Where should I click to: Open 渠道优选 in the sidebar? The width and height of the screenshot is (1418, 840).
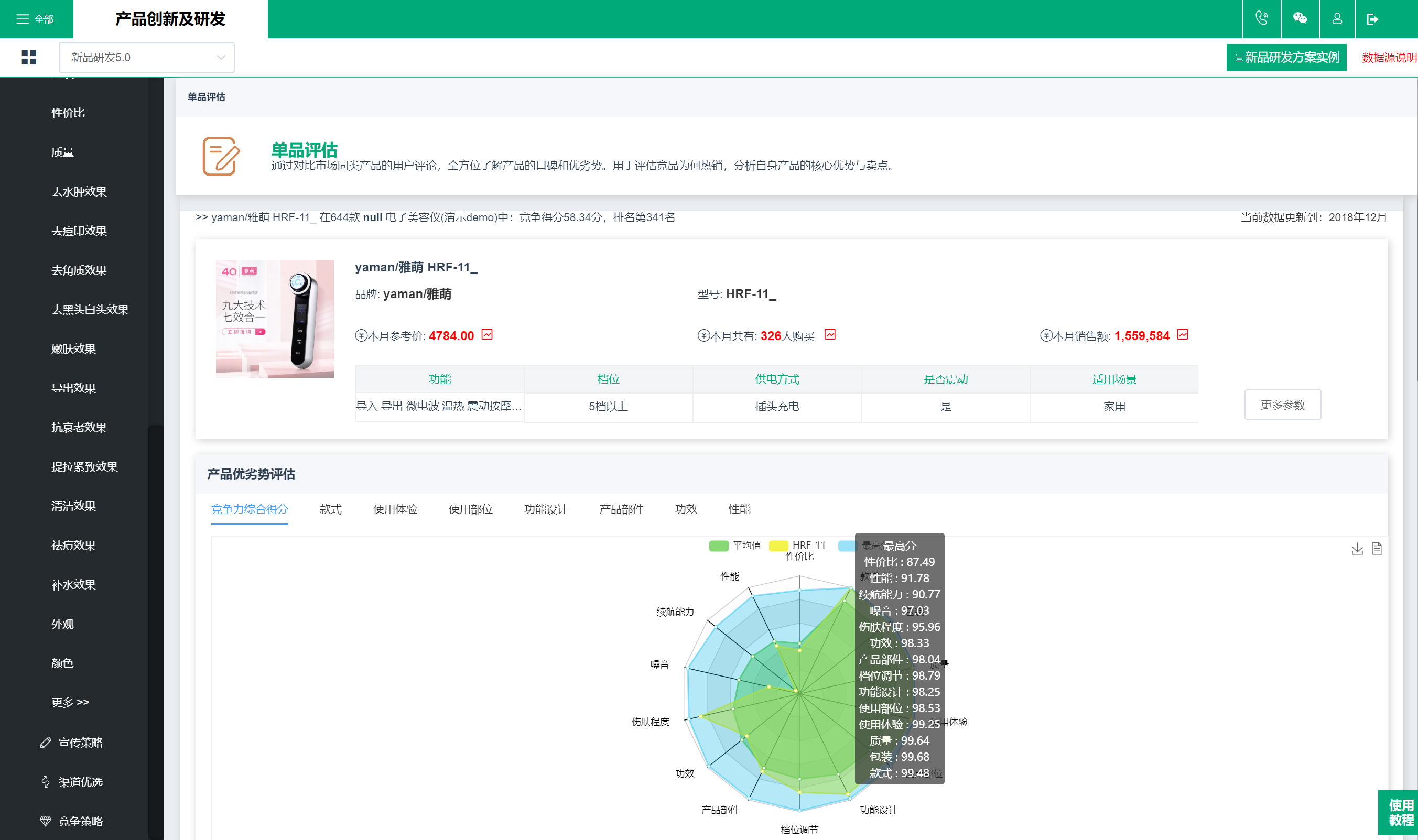[80, 782]
